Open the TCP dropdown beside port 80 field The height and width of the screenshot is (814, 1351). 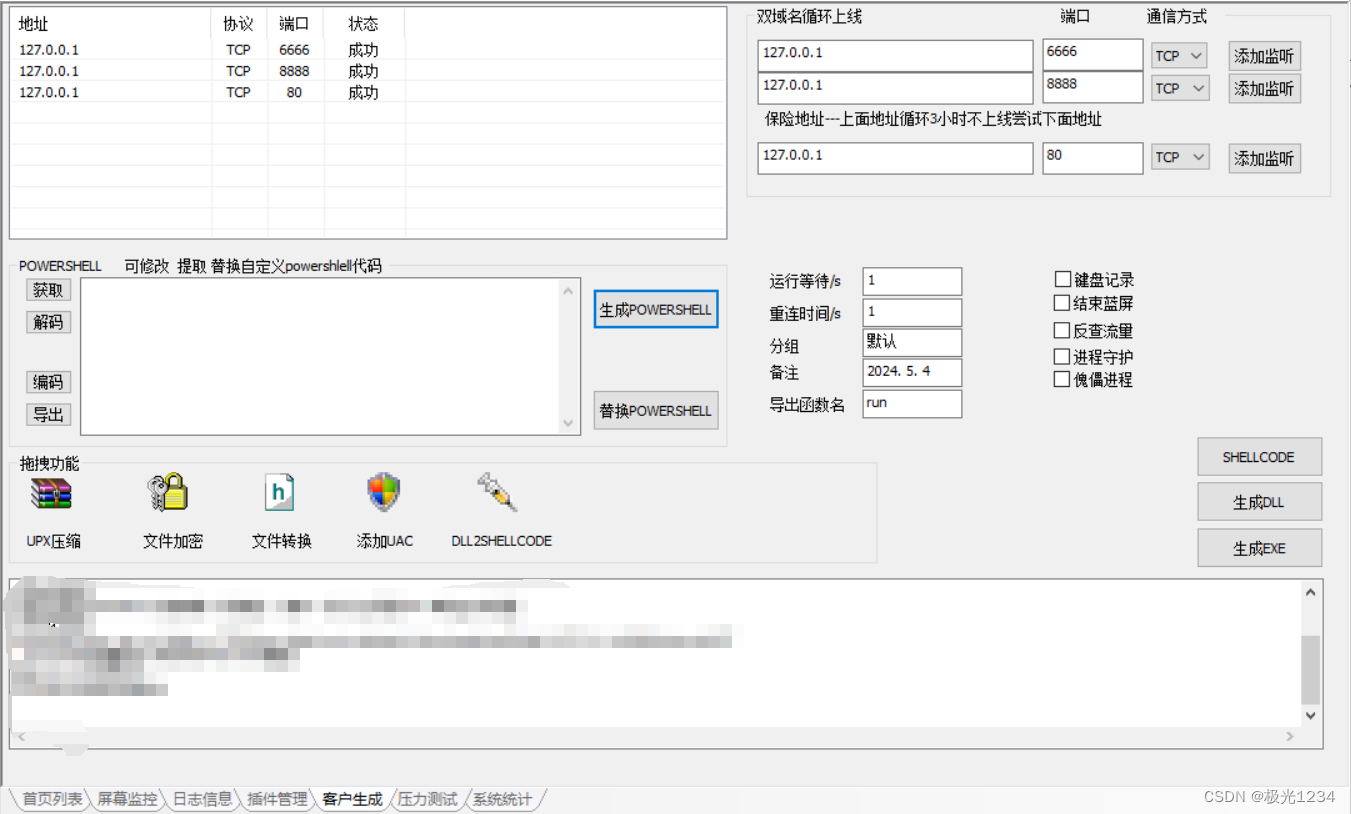[1180, 157]
